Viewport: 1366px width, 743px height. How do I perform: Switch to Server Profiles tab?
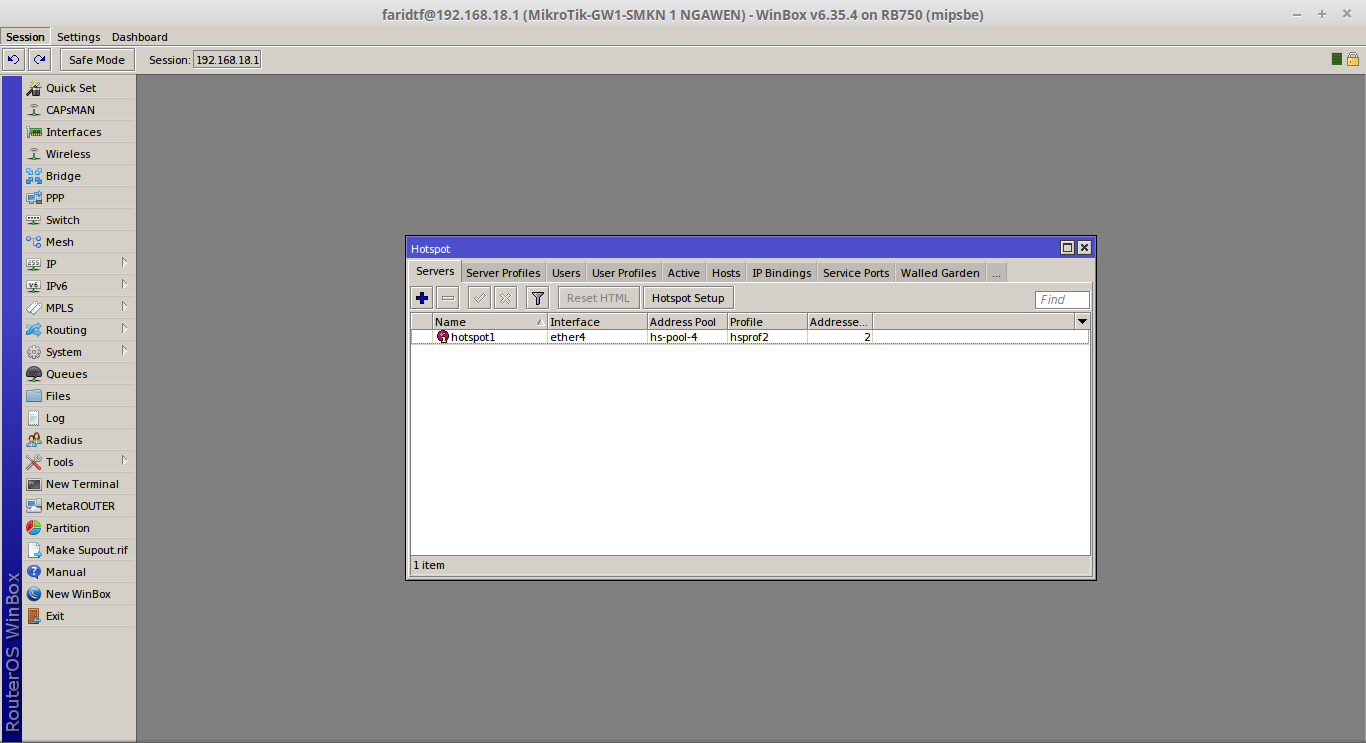503,273
